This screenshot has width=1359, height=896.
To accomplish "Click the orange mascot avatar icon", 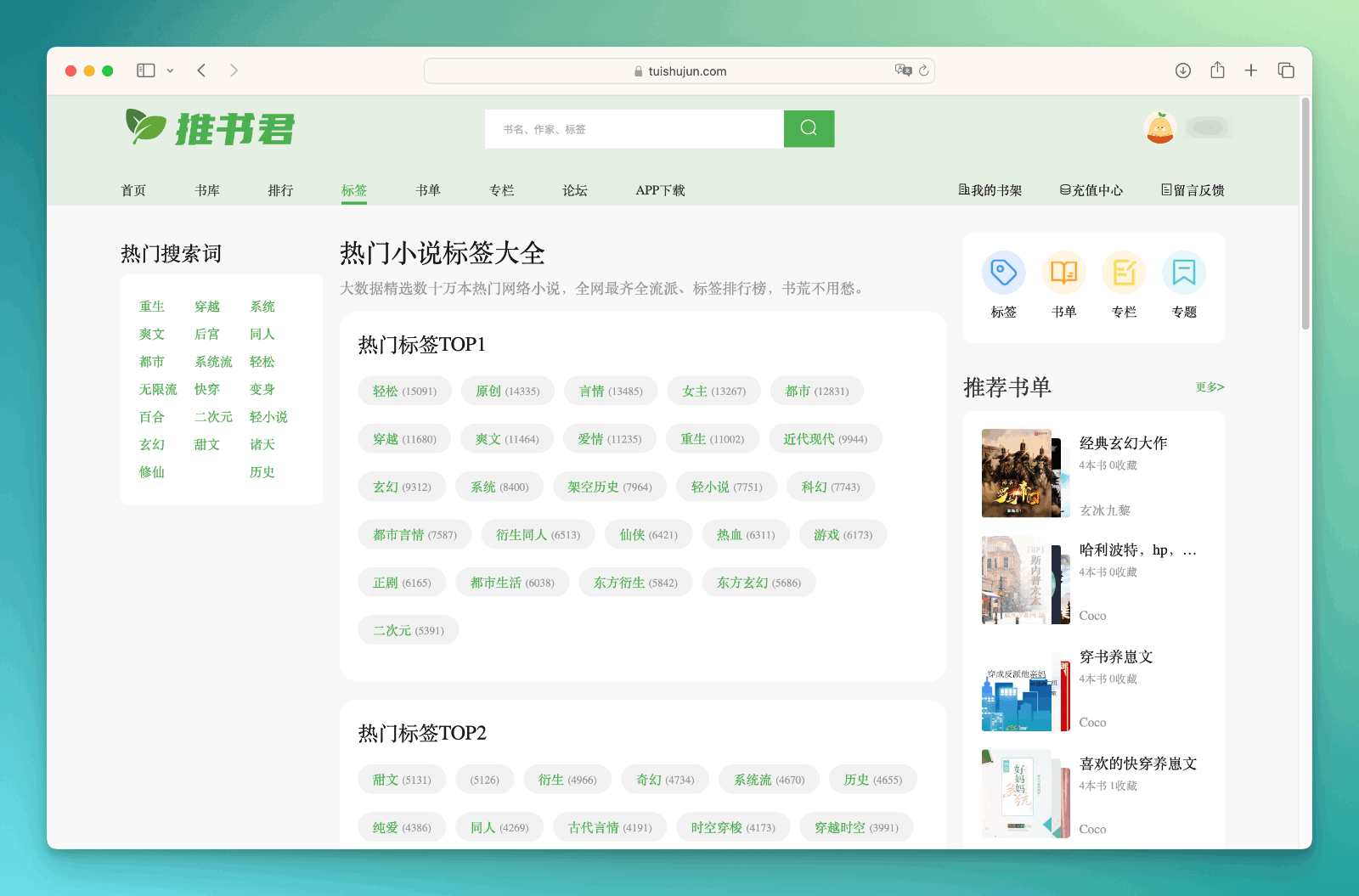I will point(1159,127).
